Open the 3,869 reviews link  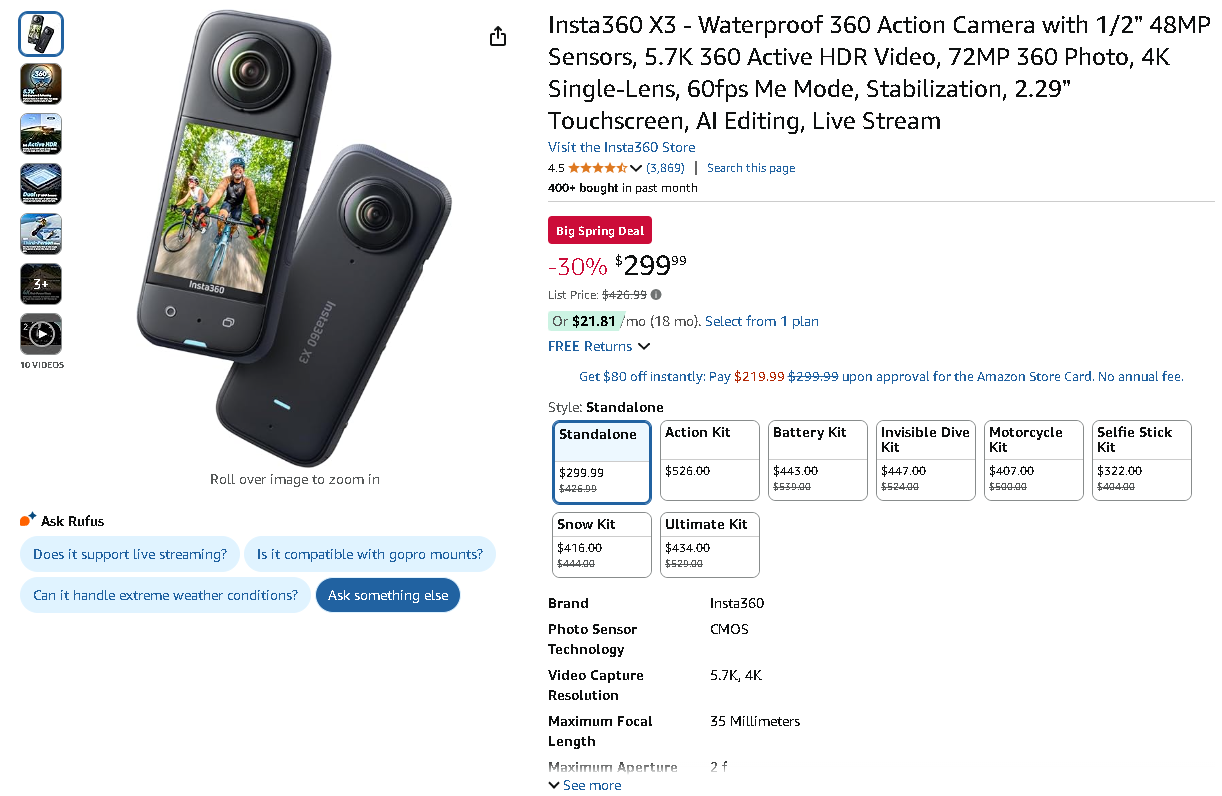click(x=665, y=168)
